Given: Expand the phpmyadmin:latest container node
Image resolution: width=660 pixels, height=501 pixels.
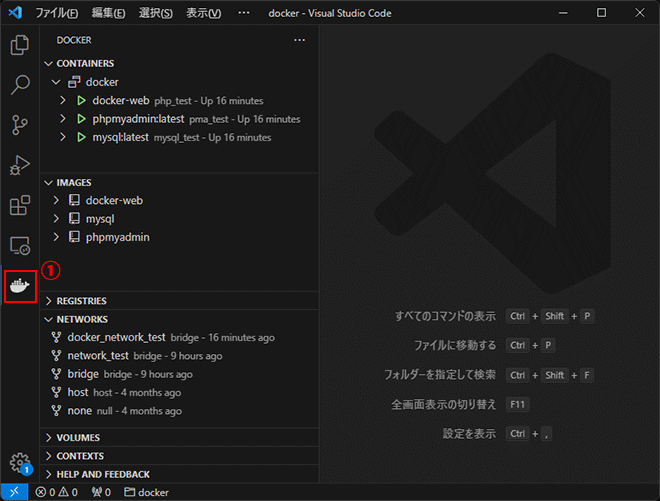Looking at the screenshot, I should tap(63, 119).
